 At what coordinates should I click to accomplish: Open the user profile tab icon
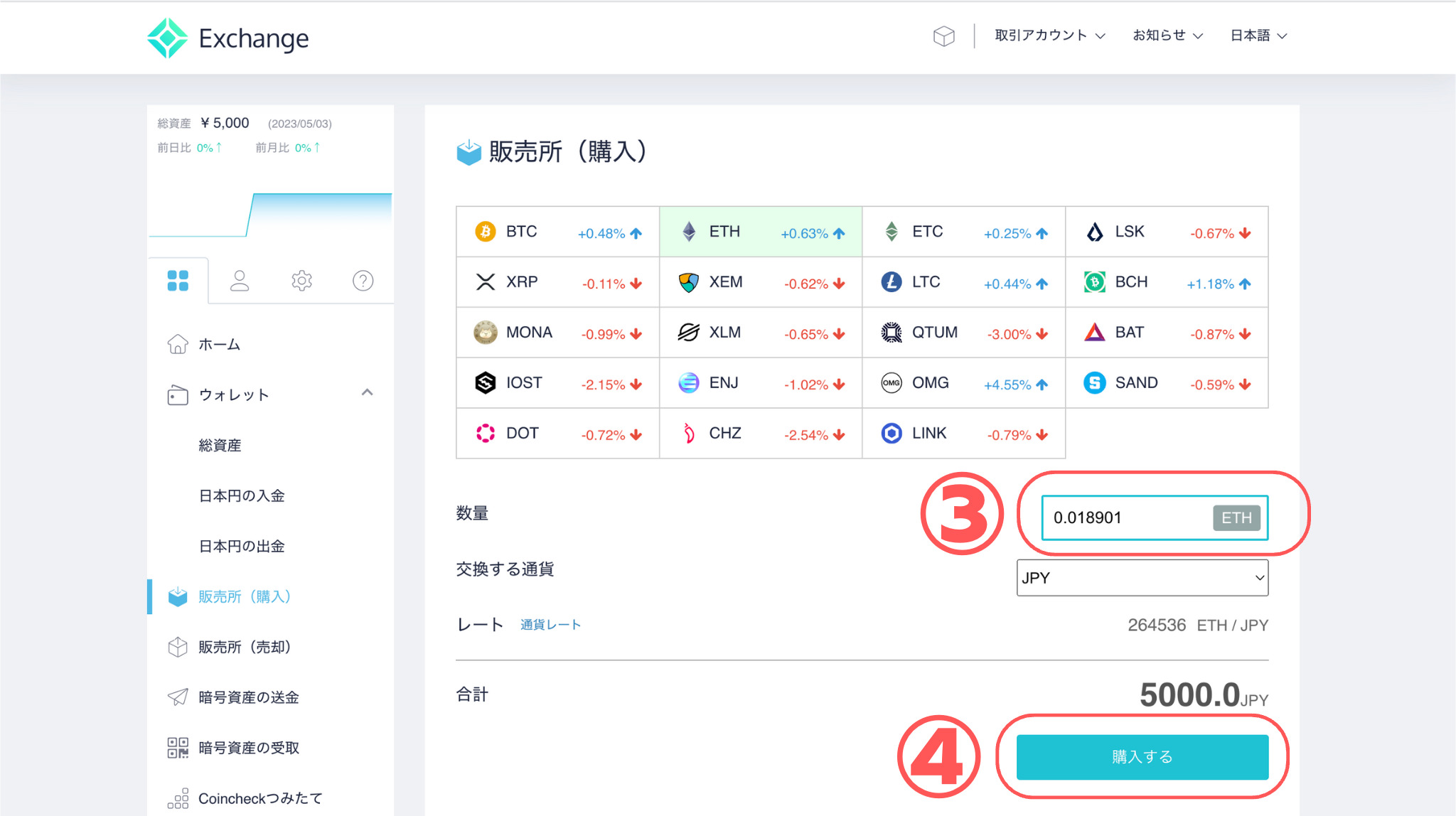240,281
